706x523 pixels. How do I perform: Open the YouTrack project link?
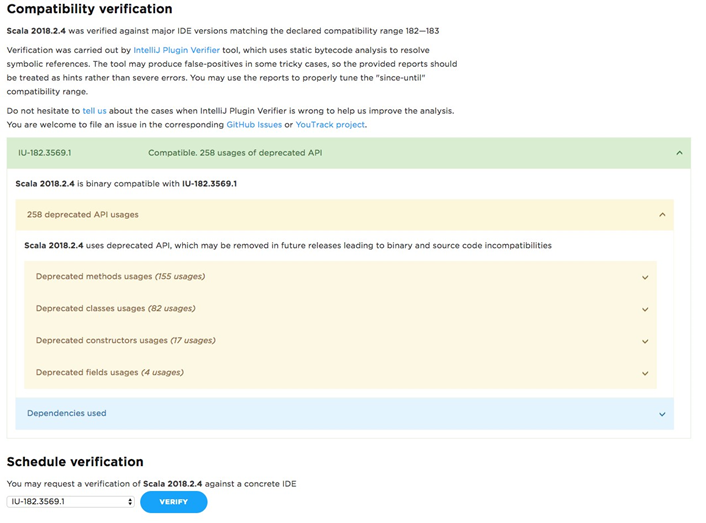(x=330, y=125)
